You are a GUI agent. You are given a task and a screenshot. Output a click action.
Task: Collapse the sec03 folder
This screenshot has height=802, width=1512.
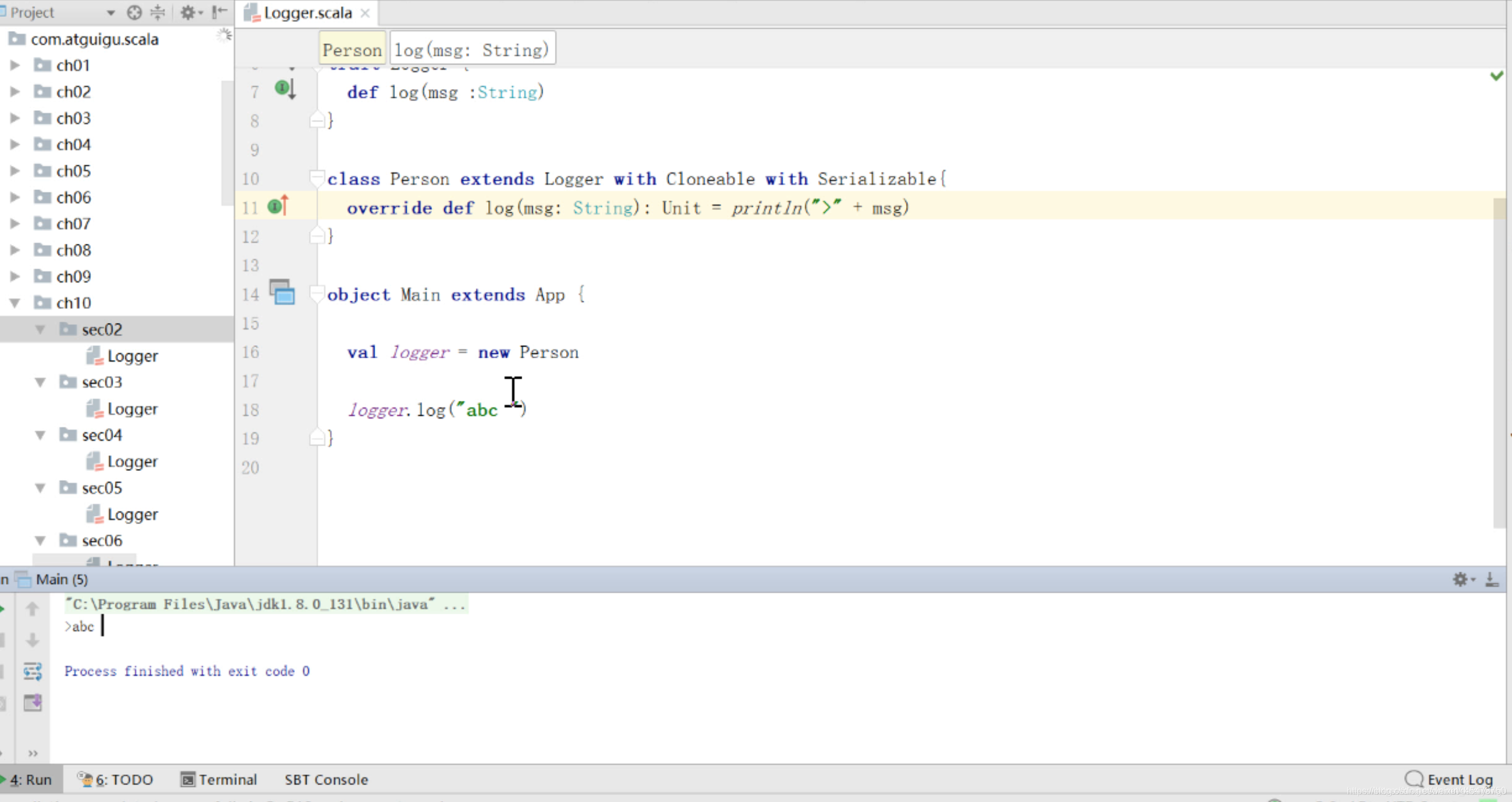(x=40, y=382)
